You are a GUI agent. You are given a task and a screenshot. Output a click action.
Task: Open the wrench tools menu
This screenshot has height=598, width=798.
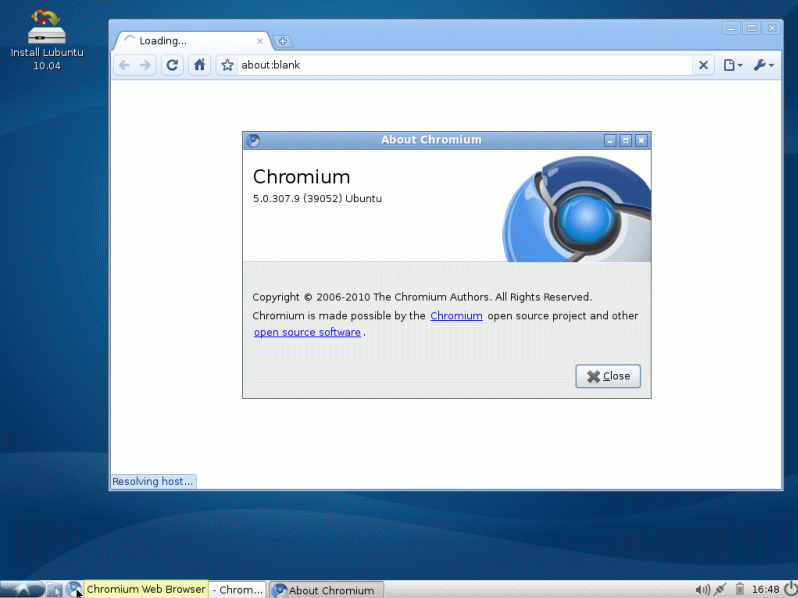763,65
